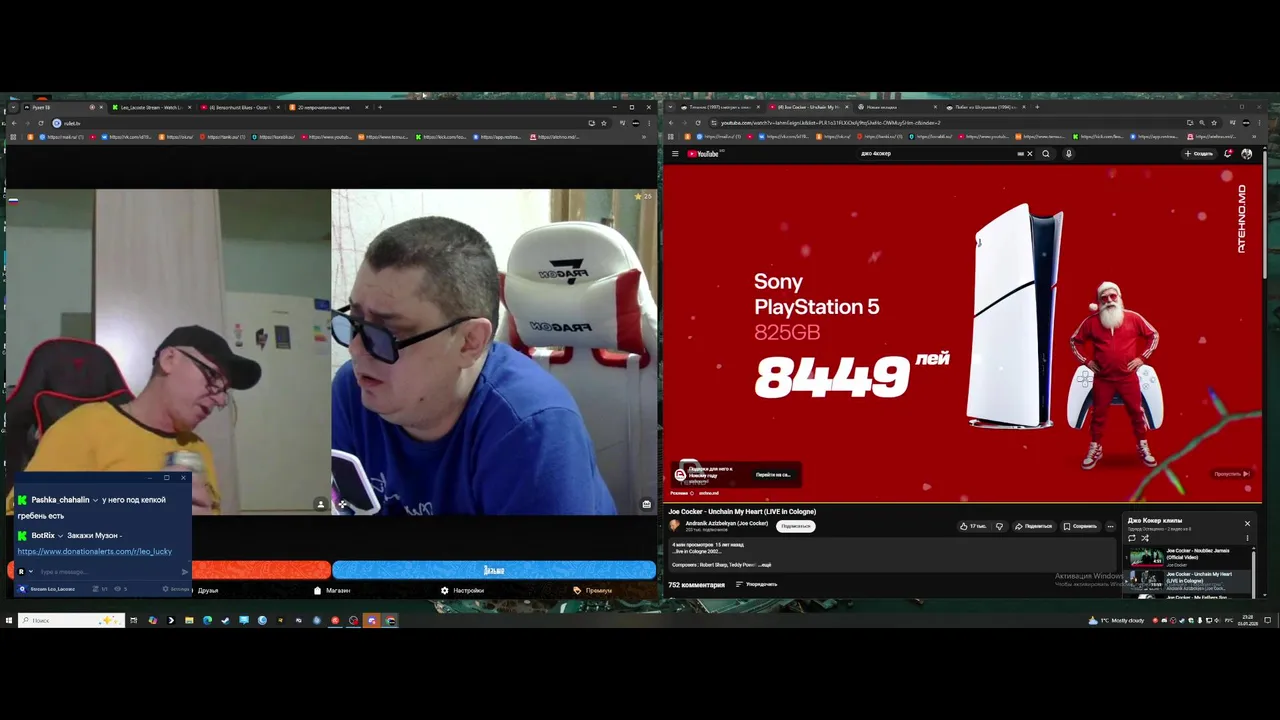
Task: Expand Pashka_chahalin user chevron in chat
Action: [x=95, y=500]
